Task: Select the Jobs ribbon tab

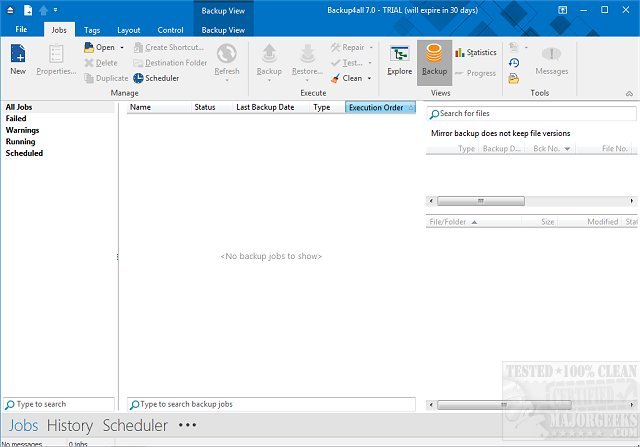Action: [x=59, y=30]
